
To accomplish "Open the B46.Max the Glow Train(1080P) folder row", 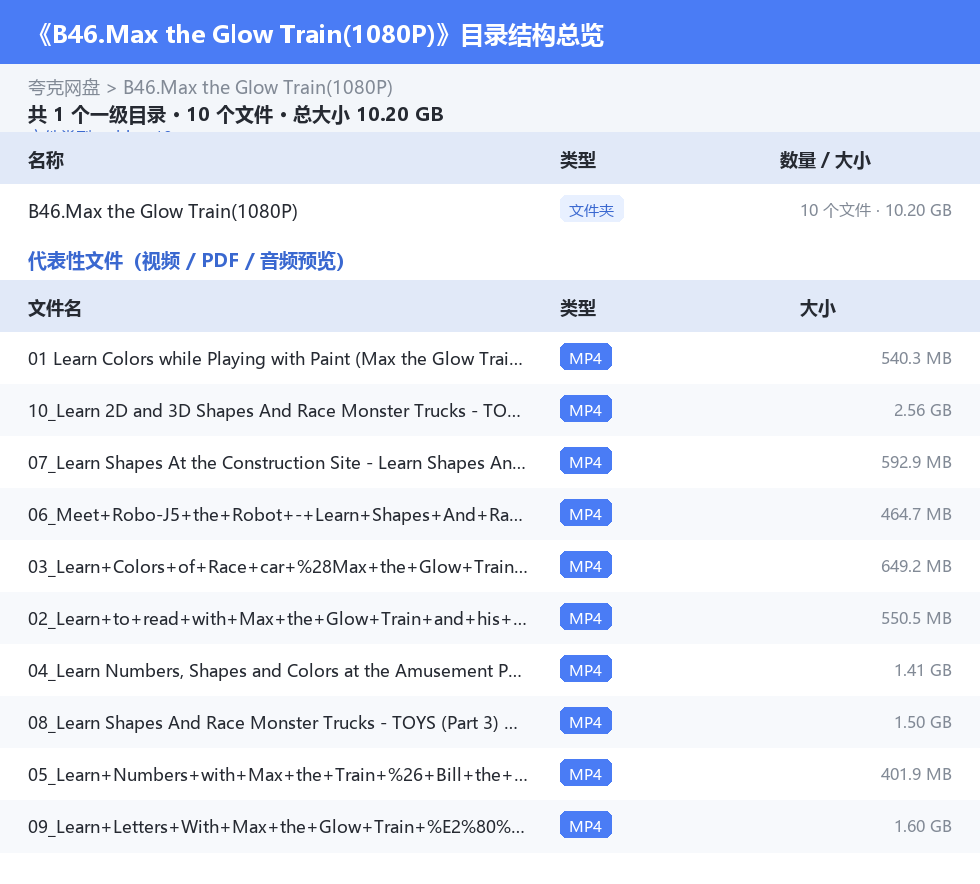I will tap(490, 211).
